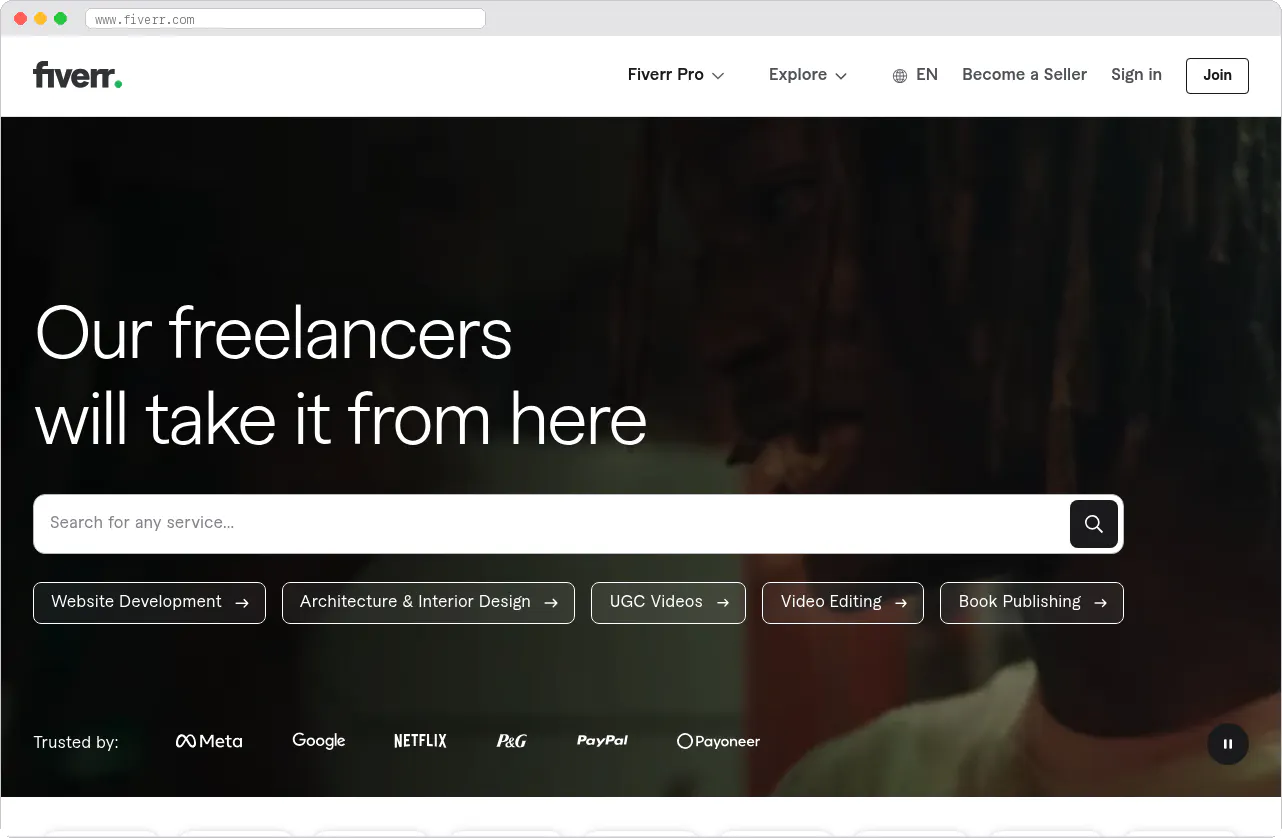Expand the Fiverr Pro dropdown
Screen dimensions: 1282x838
pyautogui.click(x=675, y=75)
